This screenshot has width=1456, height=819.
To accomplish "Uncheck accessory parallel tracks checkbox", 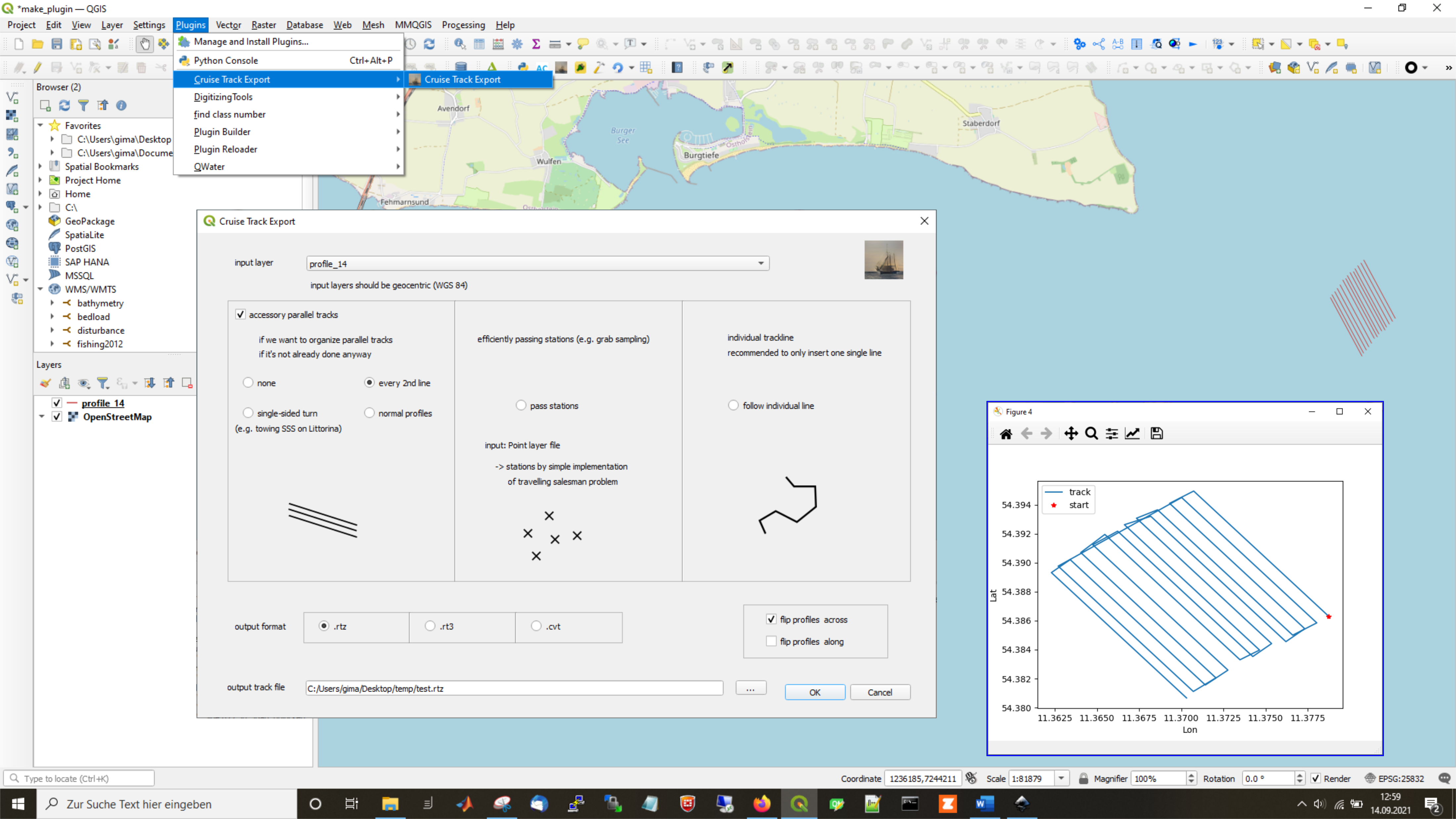I will [x=241, y=315].
